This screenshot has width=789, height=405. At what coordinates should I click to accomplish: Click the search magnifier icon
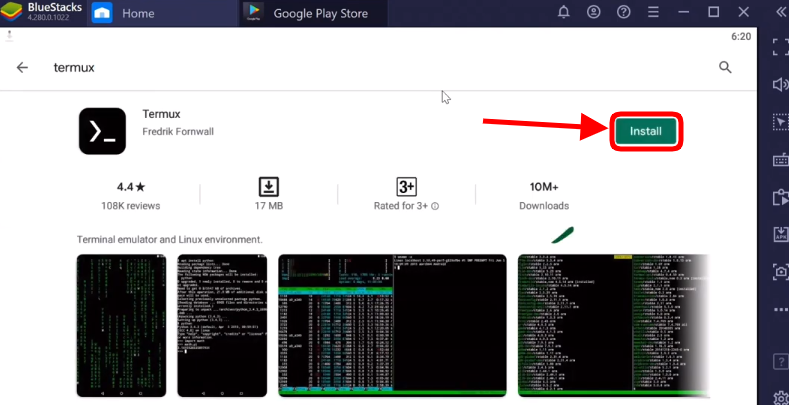click(x=725, y=67)
